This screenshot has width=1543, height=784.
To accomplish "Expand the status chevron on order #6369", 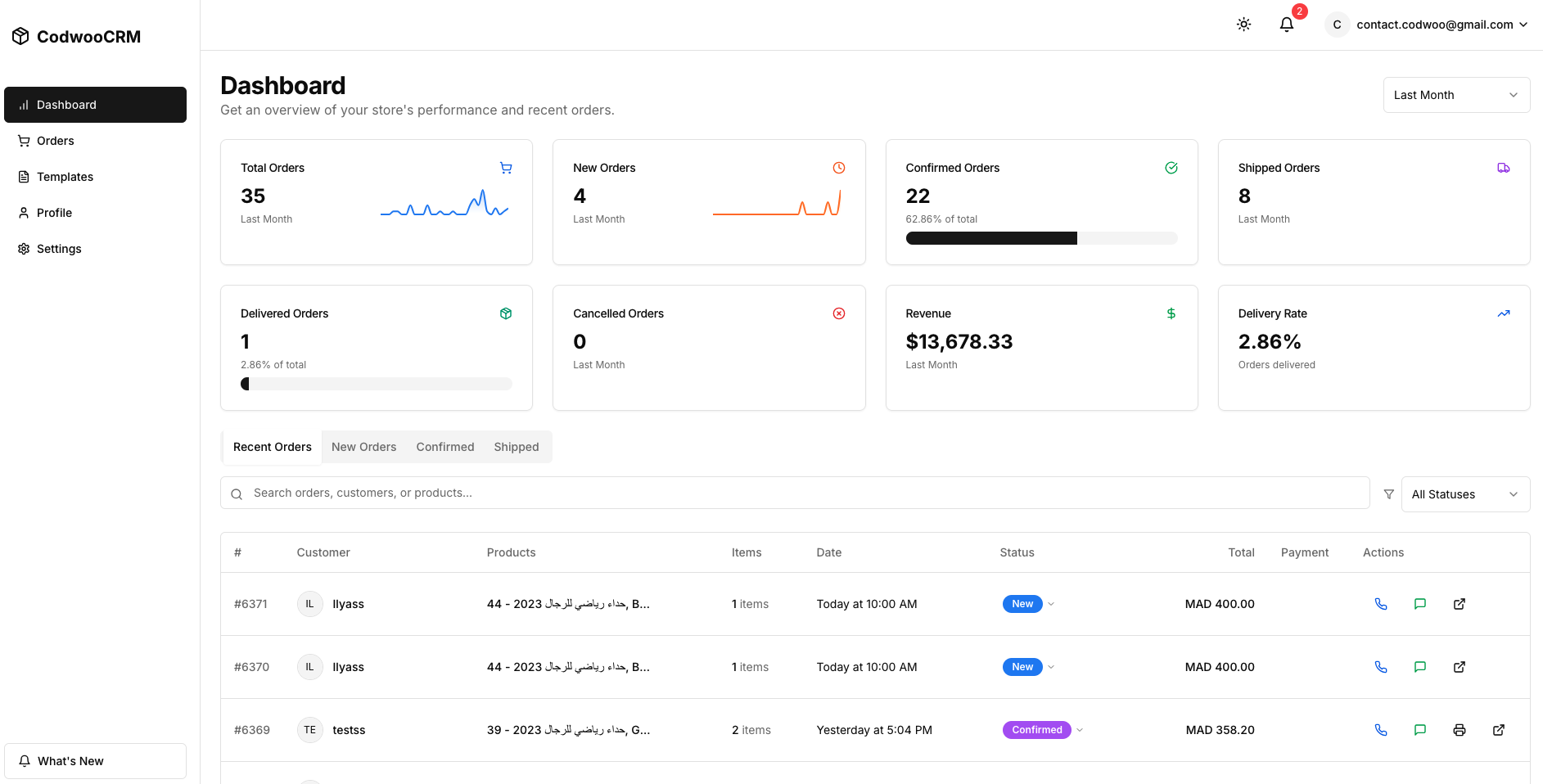I will 1080,730.
